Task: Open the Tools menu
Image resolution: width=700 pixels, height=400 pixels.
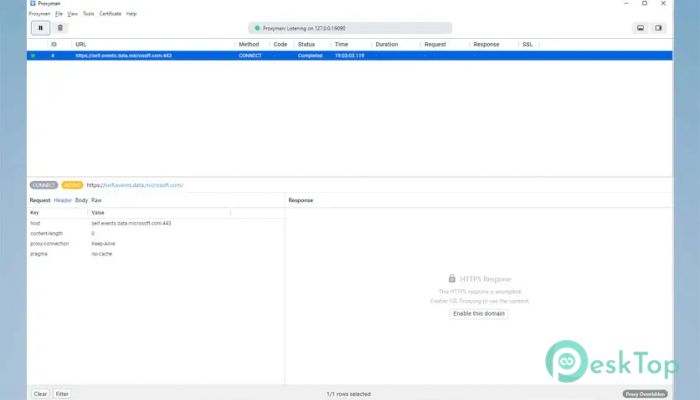Action: [88, 14]
